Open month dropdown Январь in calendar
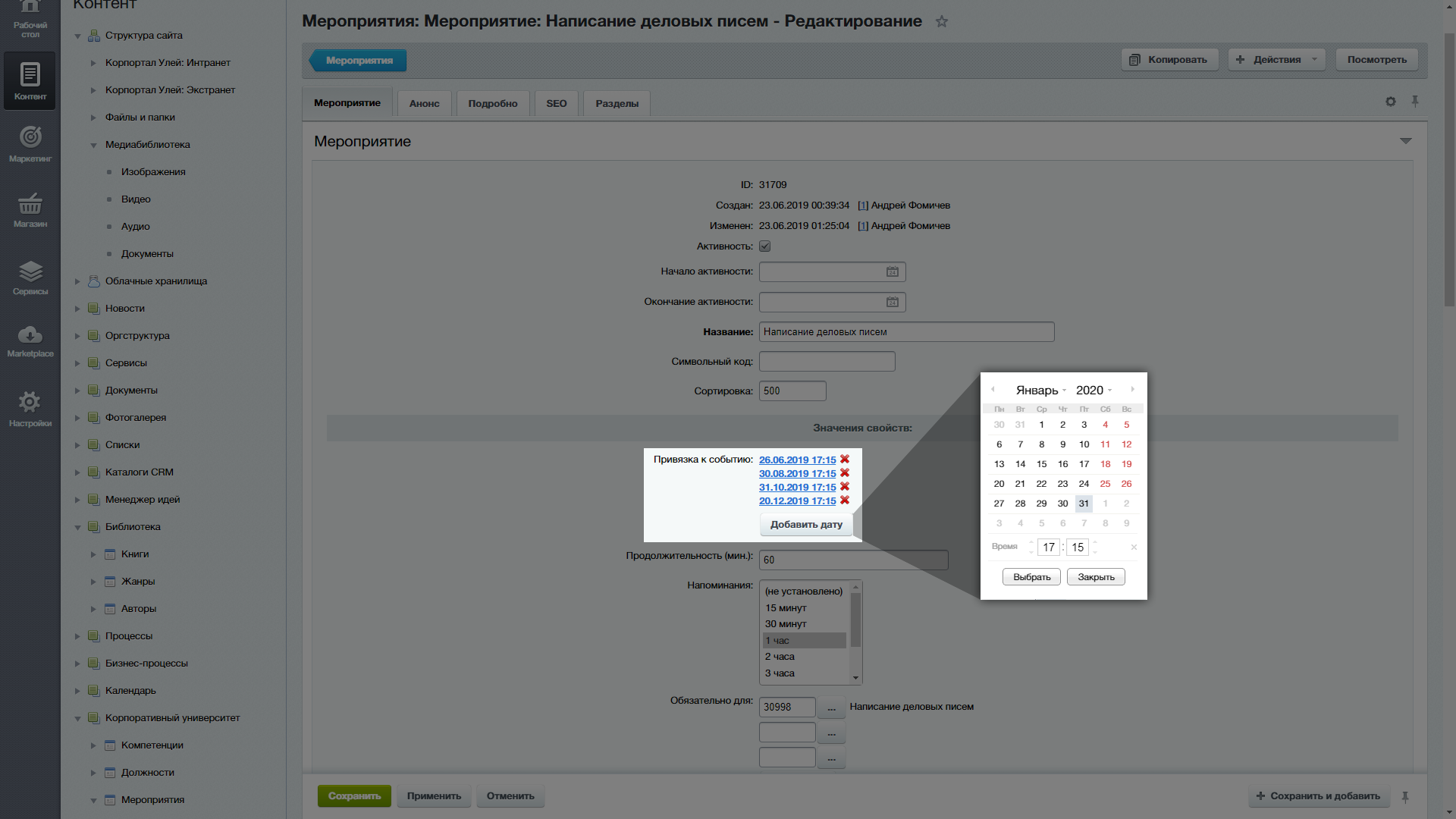The width and height of the screenshot is (1456, 819). pos(1040,390)
